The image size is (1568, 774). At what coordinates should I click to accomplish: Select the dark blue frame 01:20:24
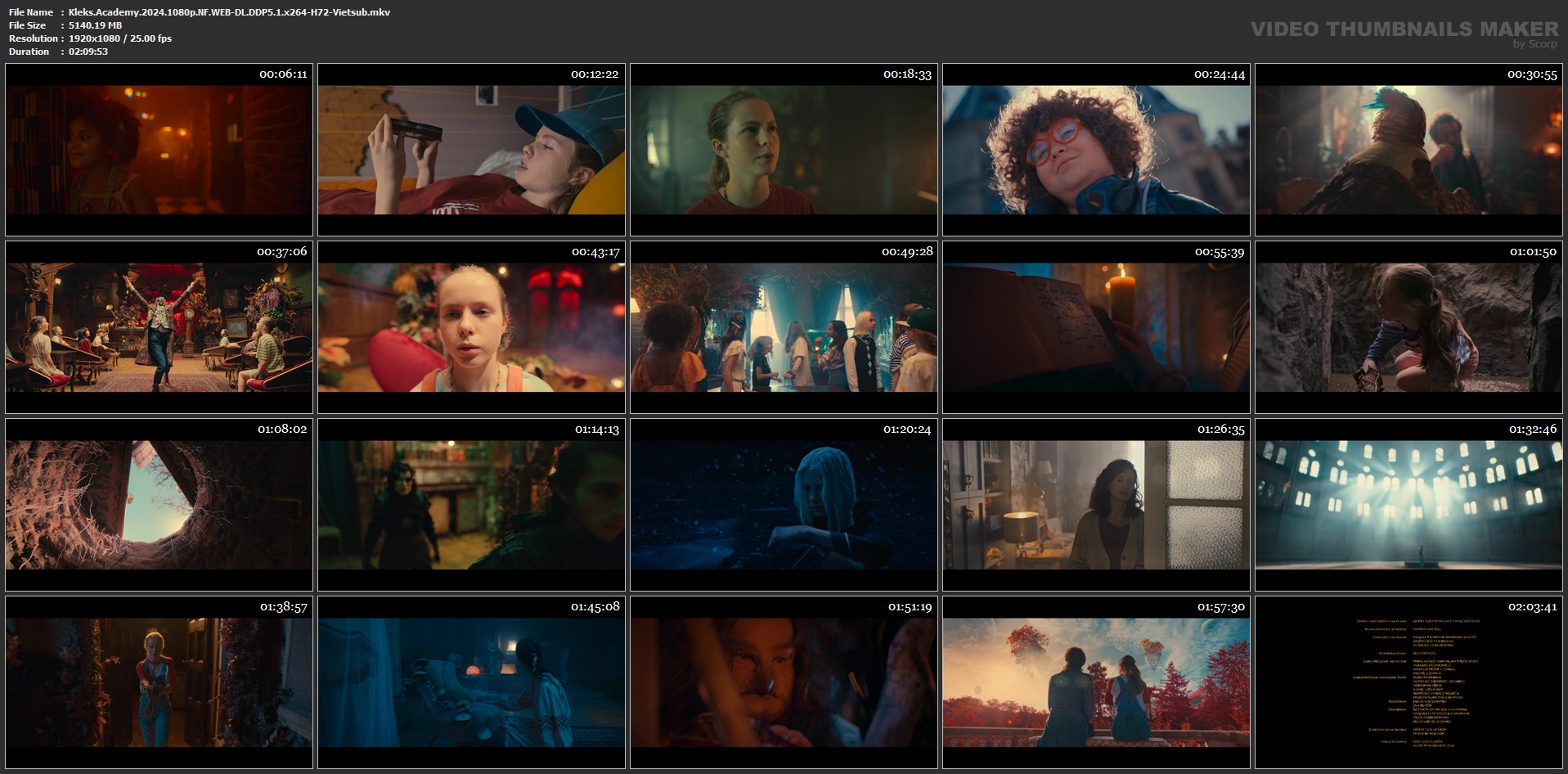[784, 505]
